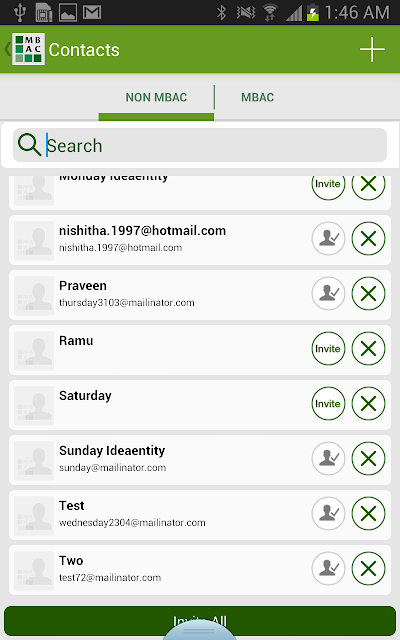
Task: Click invited status icon beside Test contact
Action: (328, 513)
